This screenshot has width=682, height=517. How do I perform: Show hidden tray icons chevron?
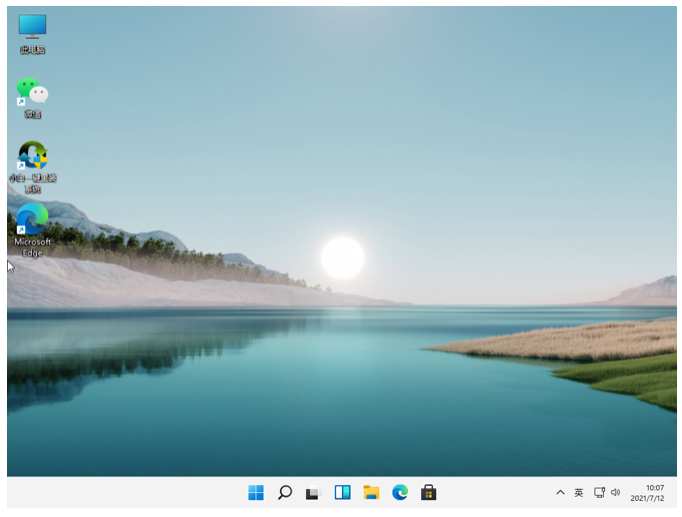click(x=560, y=493)
